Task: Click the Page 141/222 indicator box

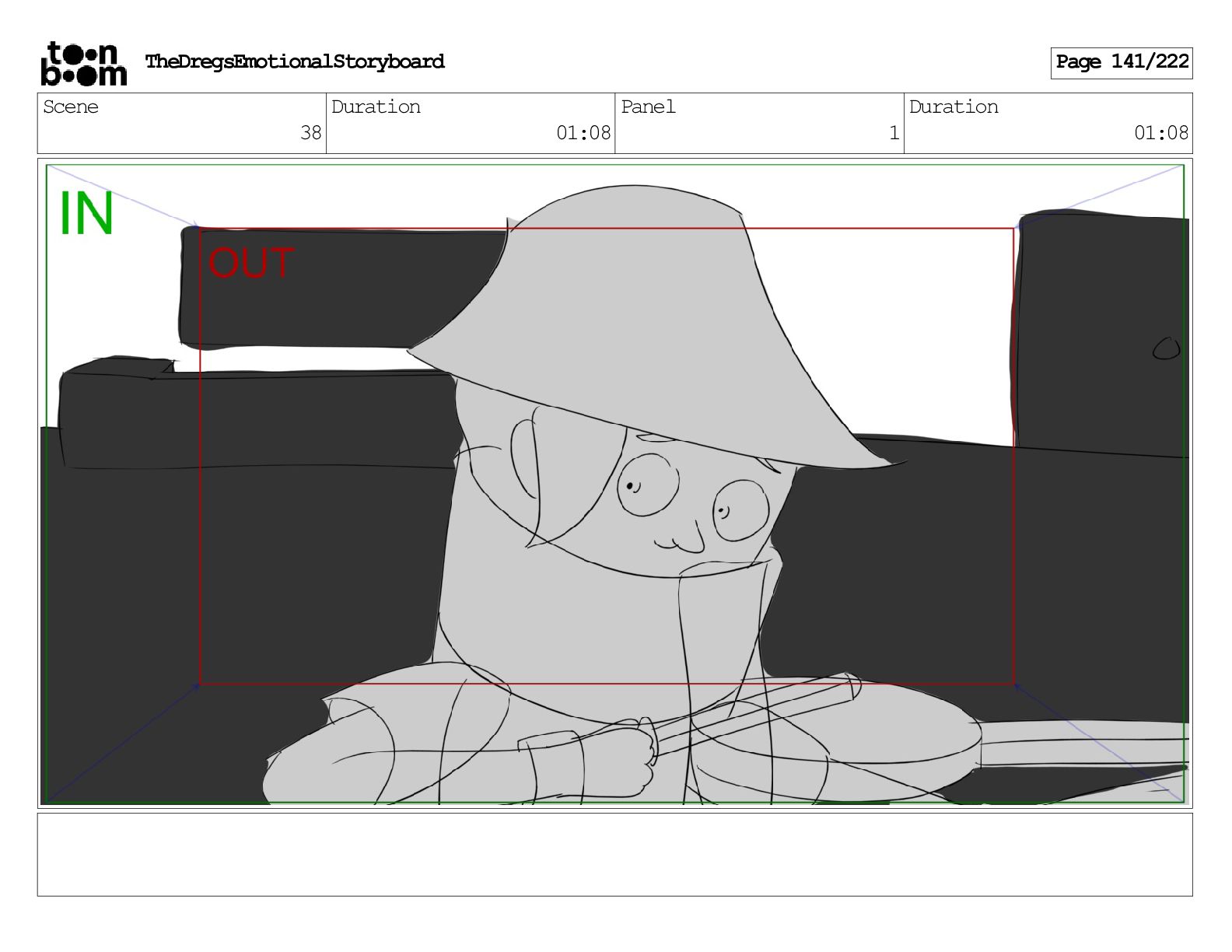Action: click(x=1122, y=62)
